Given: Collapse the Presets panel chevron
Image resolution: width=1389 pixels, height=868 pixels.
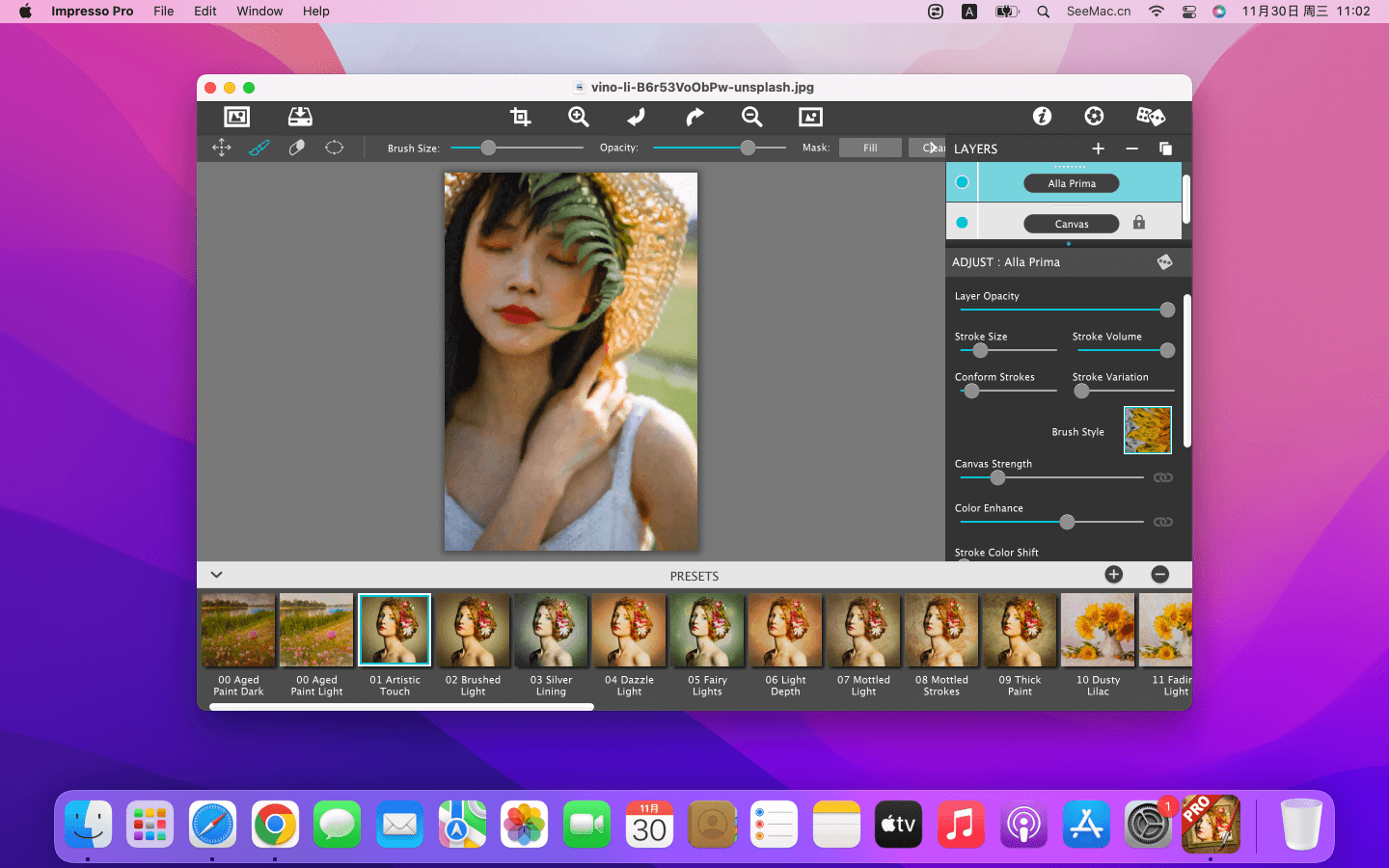Looking at the screenshot, I should (x=217, y=575).
